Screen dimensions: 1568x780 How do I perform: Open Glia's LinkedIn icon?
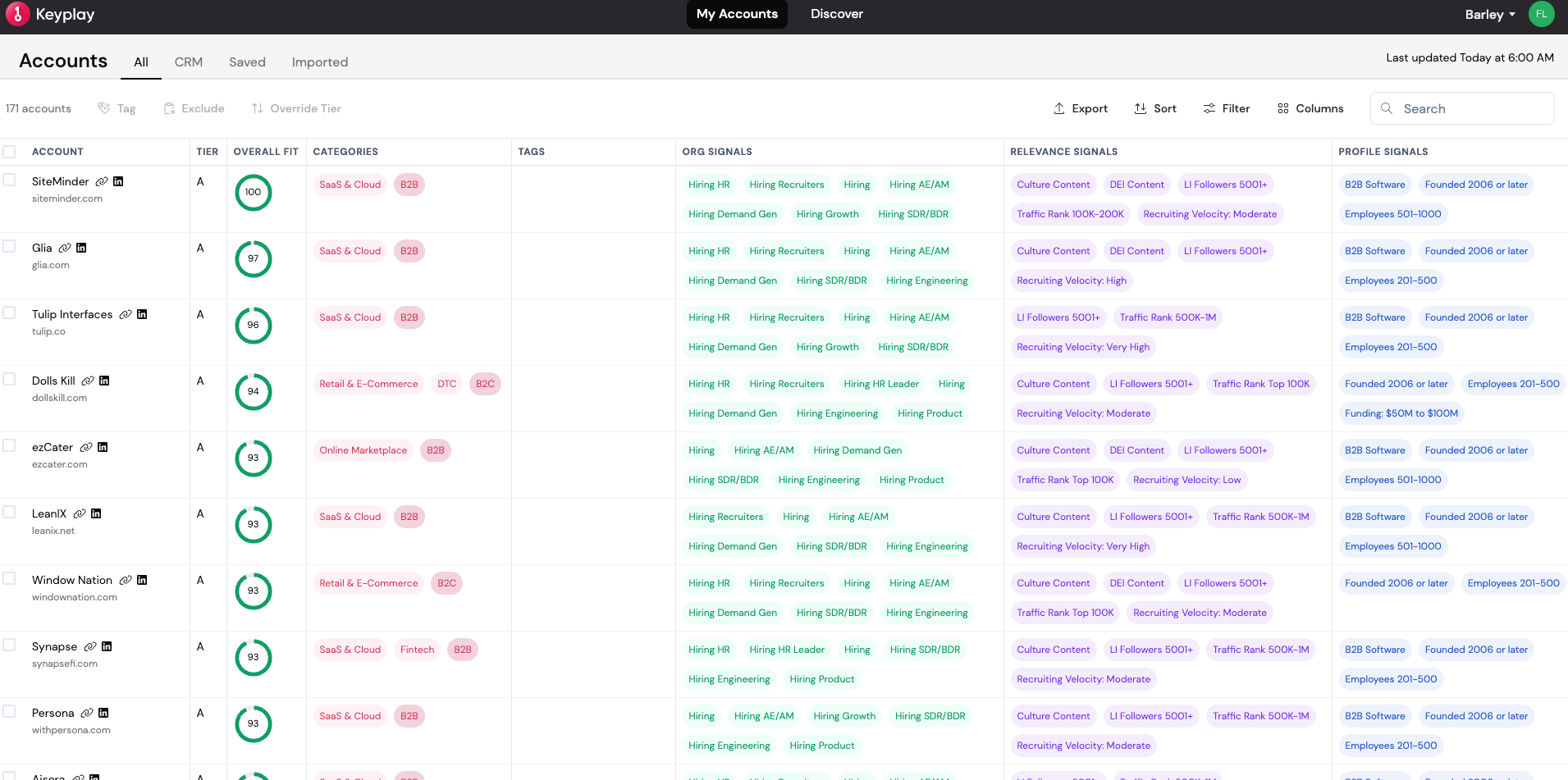coord(81,248)
